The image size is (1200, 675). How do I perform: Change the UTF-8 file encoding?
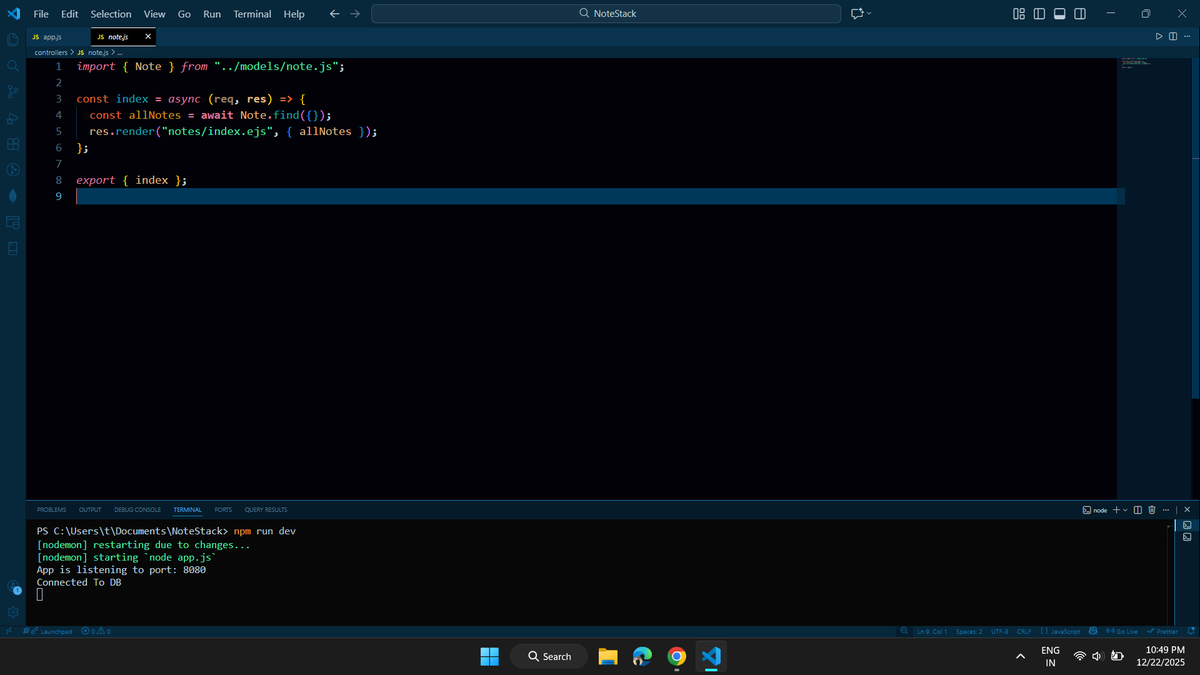tap(1000, 631)
